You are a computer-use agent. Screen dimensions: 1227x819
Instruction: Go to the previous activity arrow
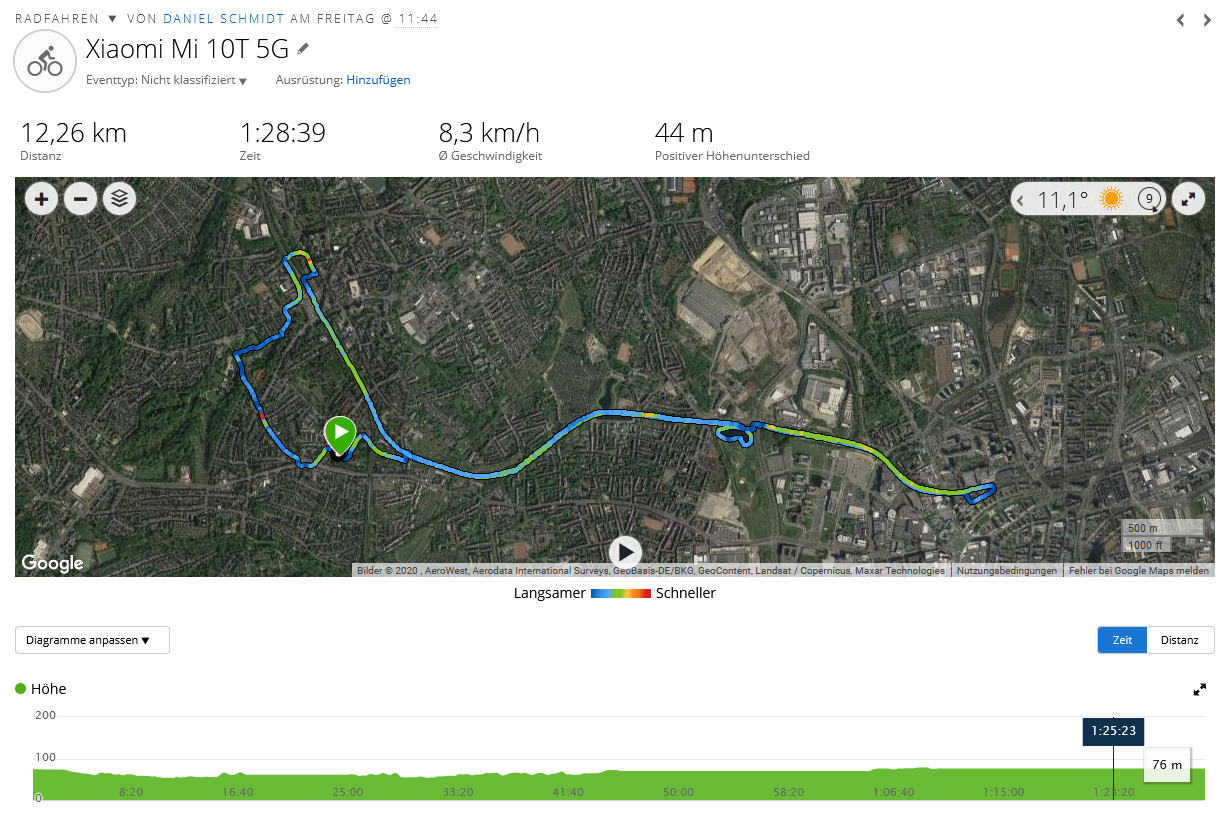pos(1180,20)
